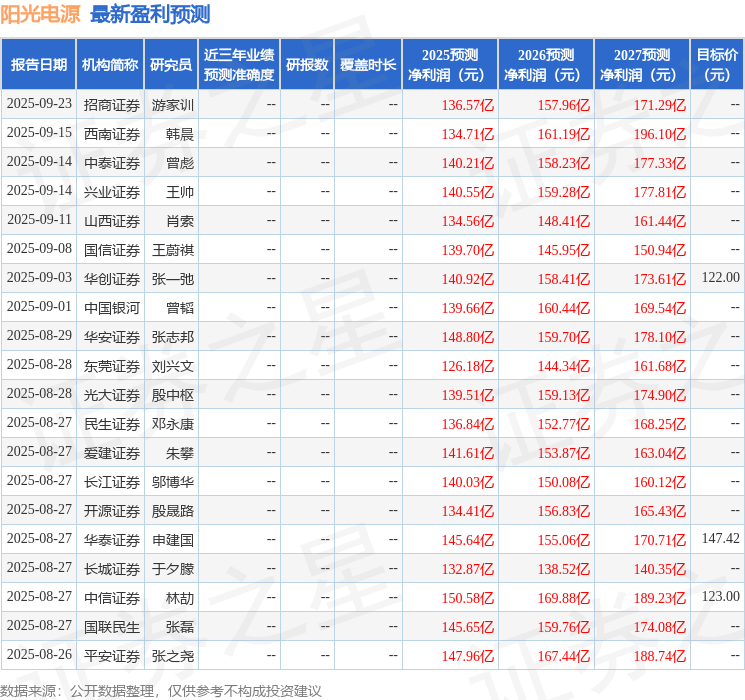Click analyst name 殷中枢
The image size is (745, 700).
click(173, 395)
